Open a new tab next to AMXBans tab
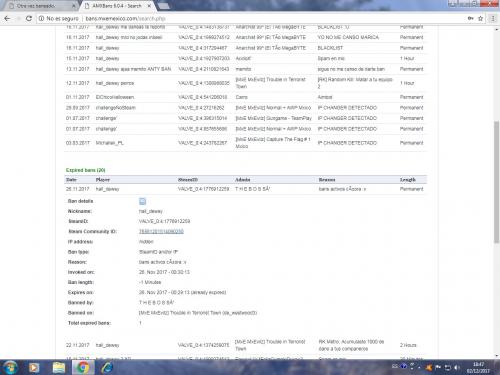Viewport: 500px width, 375px height. tap(163, 6)
